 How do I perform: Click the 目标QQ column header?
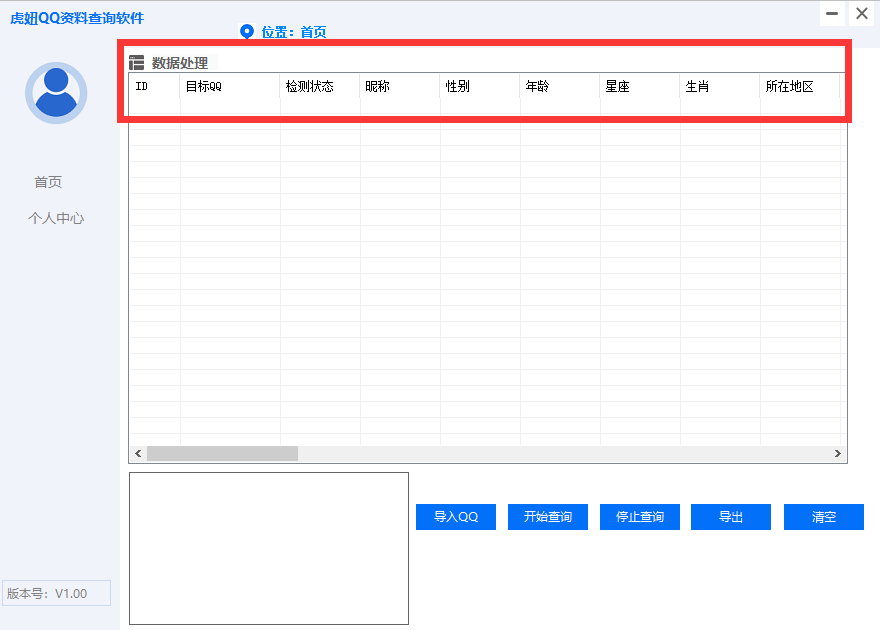[230, 86]
